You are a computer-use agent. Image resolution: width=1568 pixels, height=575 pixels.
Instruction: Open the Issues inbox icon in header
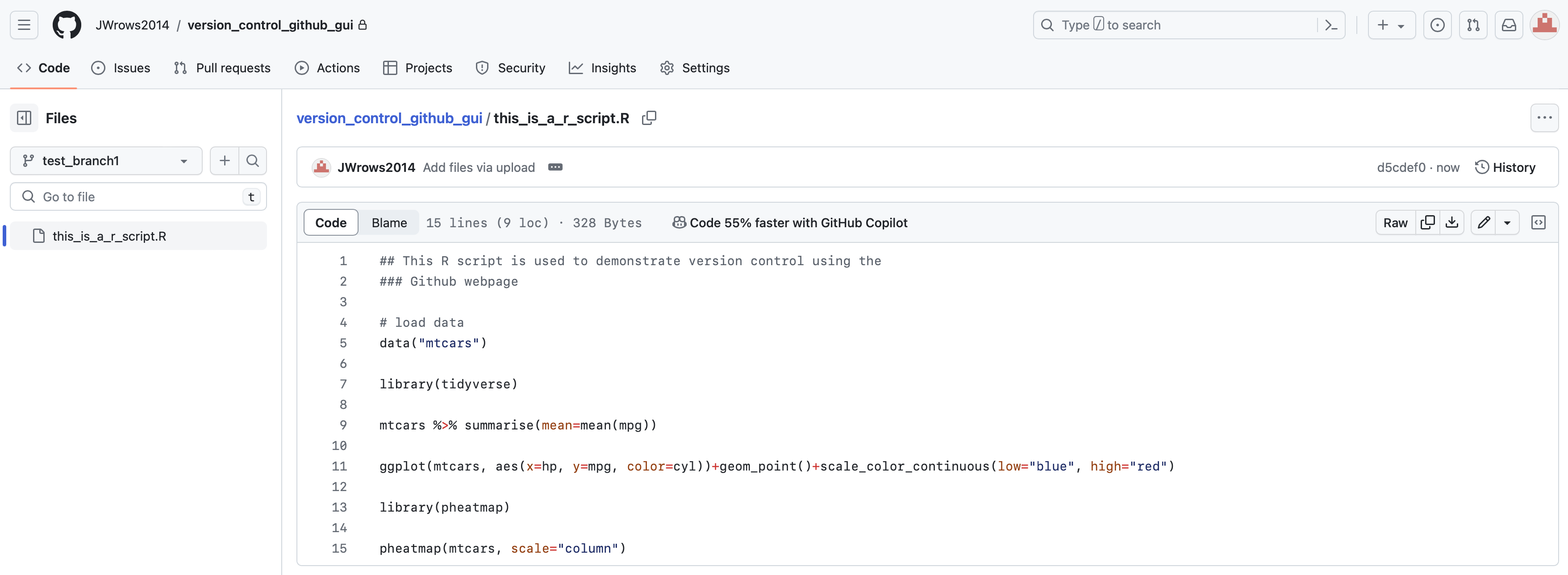[1437, 25]
